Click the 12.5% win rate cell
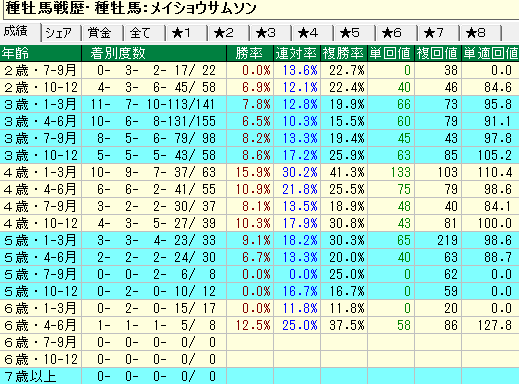Viewport: 519px width, 384px height. (x=250, y=325)
